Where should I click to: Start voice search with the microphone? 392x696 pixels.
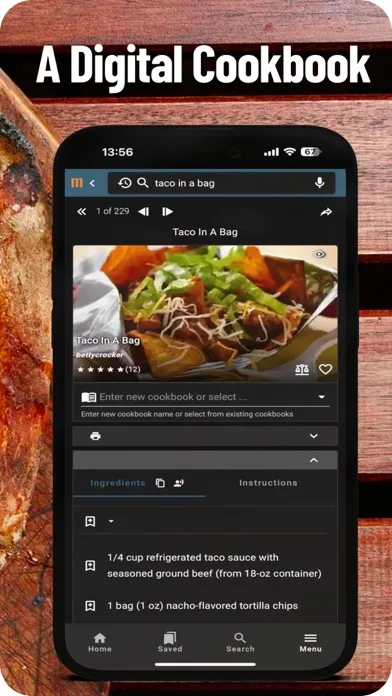pos(319,183)
